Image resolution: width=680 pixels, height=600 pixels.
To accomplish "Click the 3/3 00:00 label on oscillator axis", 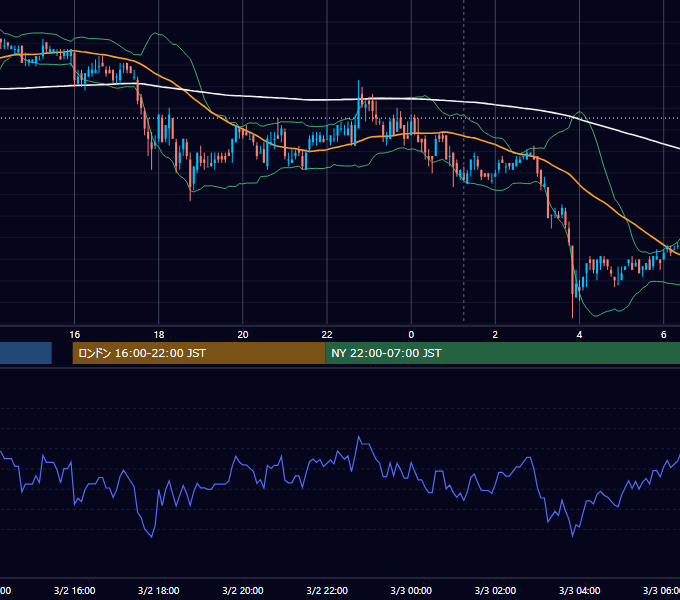I will 411,590.
